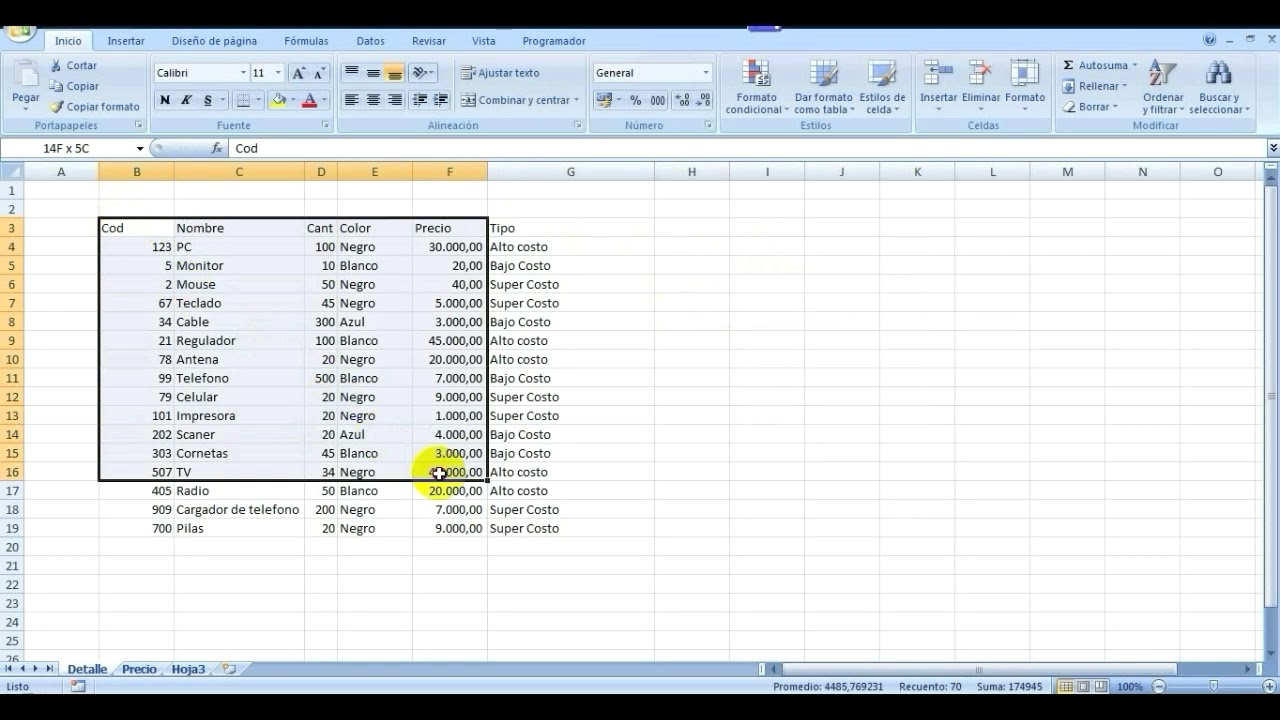Align text to top of cell

(x=352, y=73)
